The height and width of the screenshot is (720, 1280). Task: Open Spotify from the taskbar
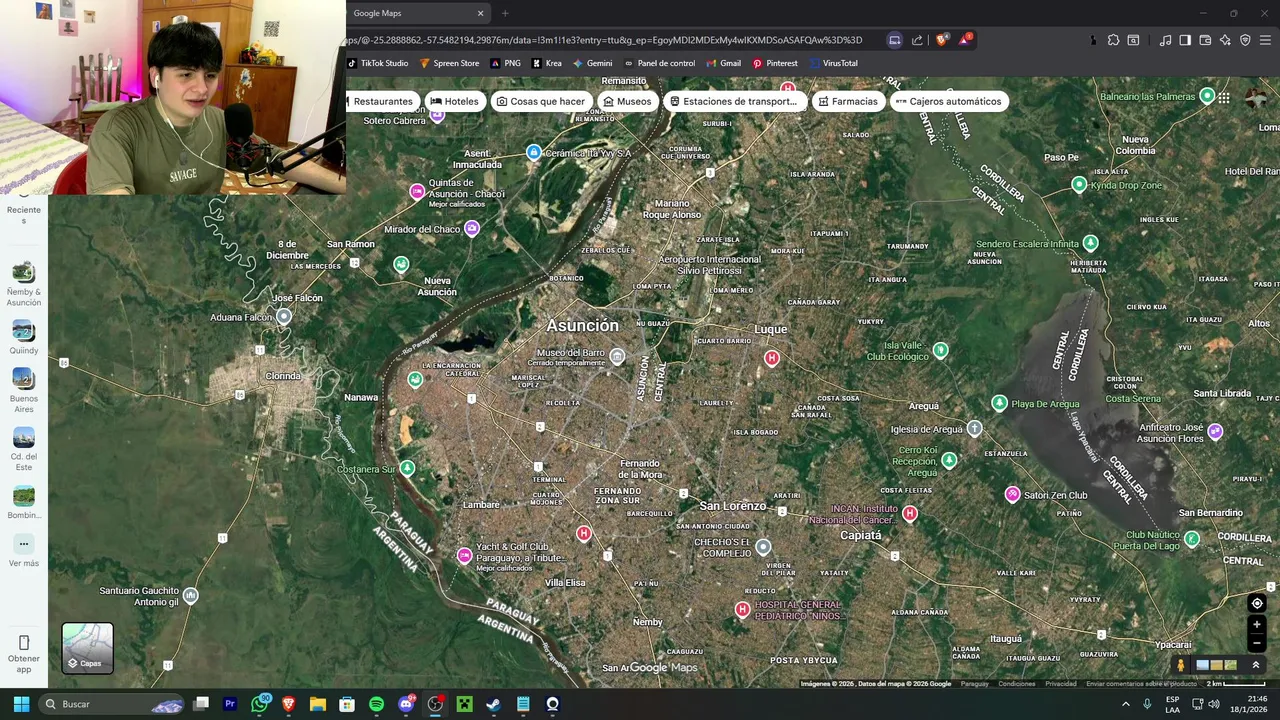[376, 704]
